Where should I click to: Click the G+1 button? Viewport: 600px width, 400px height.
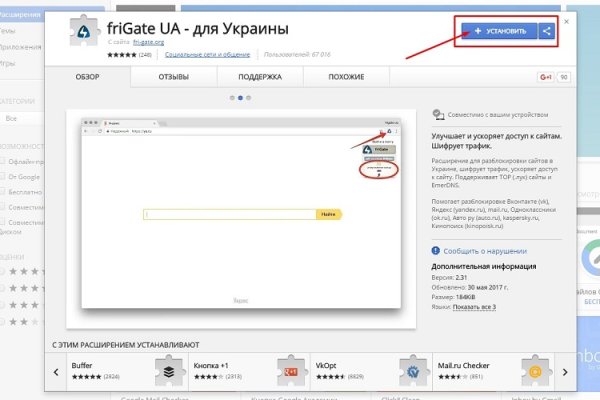tap(547, 77)
